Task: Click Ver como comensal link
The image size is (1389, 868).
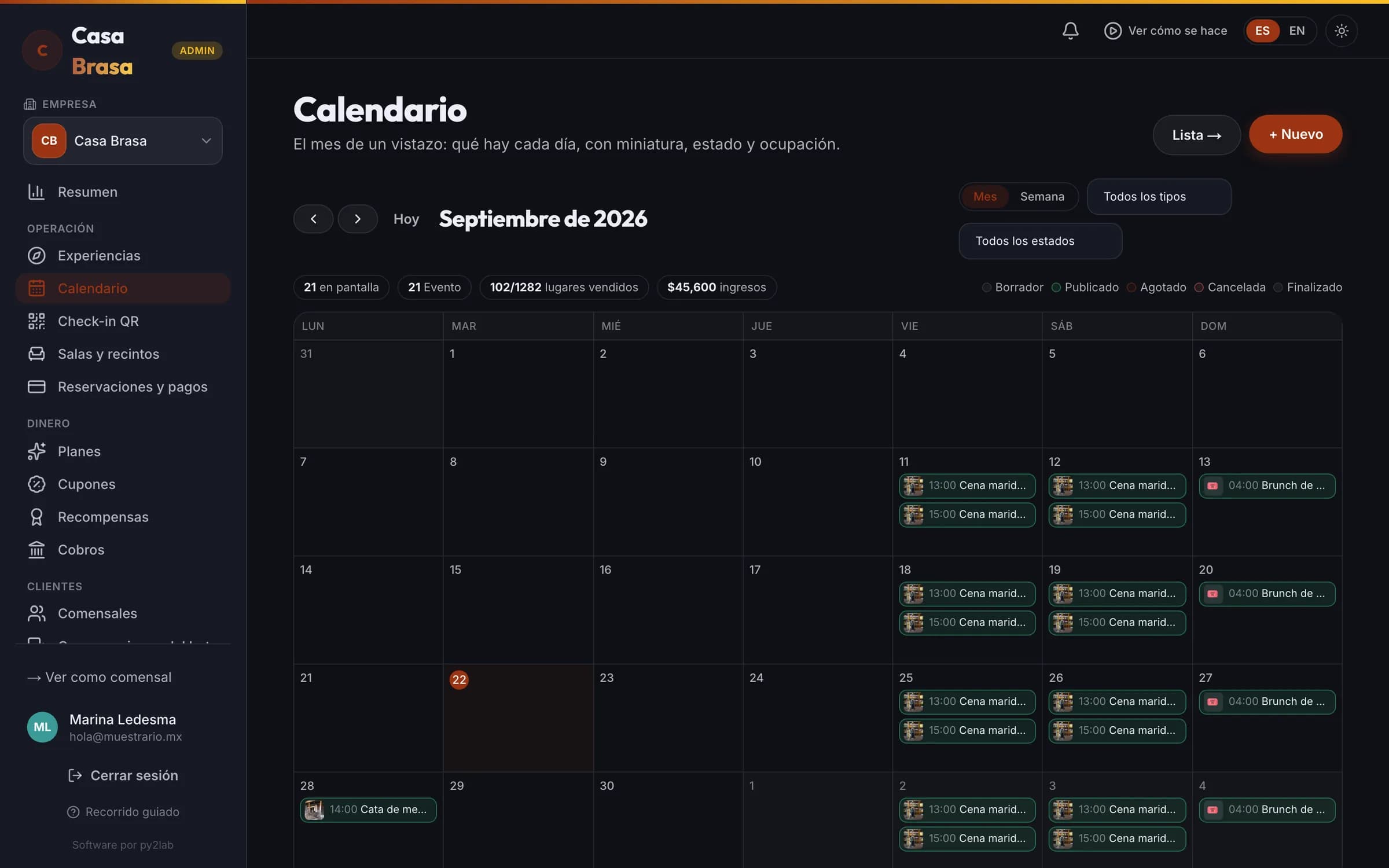Action: pyautogui.click(x=99, y=677)
